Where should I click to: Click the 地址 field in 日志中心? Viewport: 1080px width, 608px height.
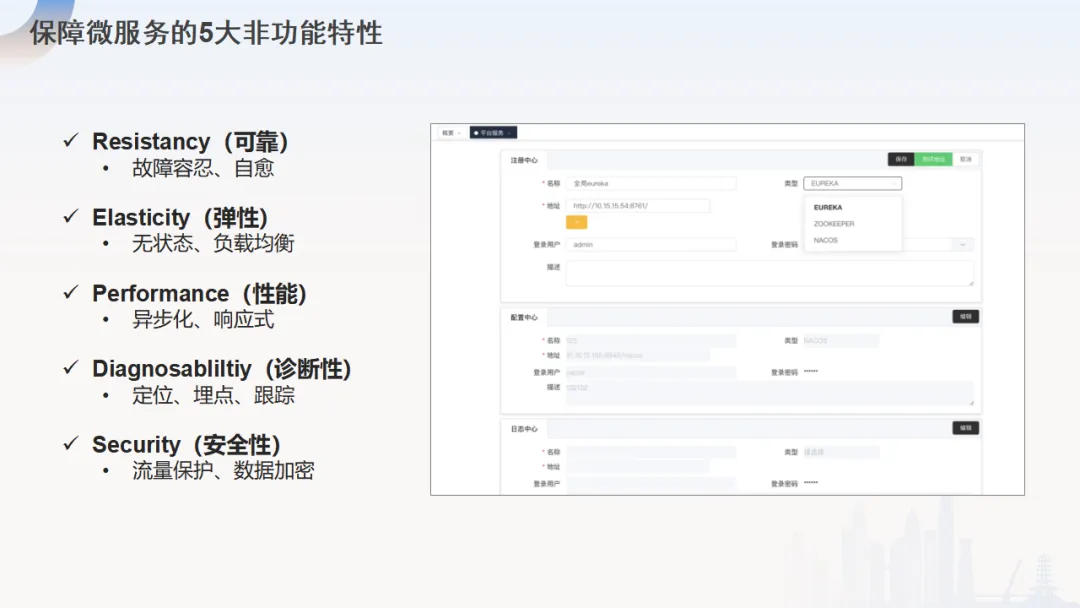[x=638, y=467]
